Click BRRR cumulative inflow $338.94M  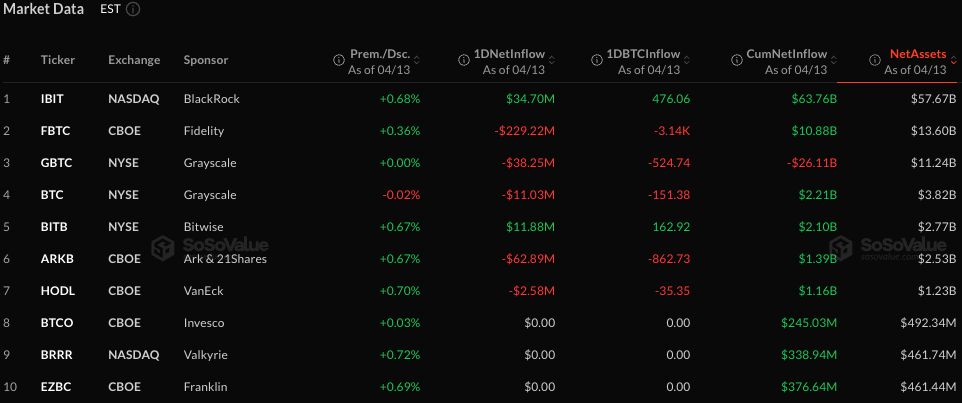[809, 355]
